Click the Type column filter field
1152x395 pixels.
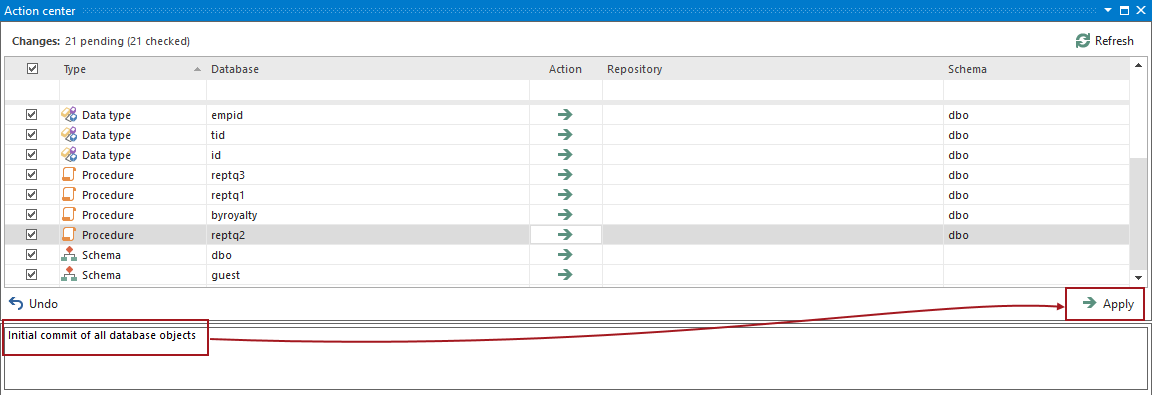point(132,90)
